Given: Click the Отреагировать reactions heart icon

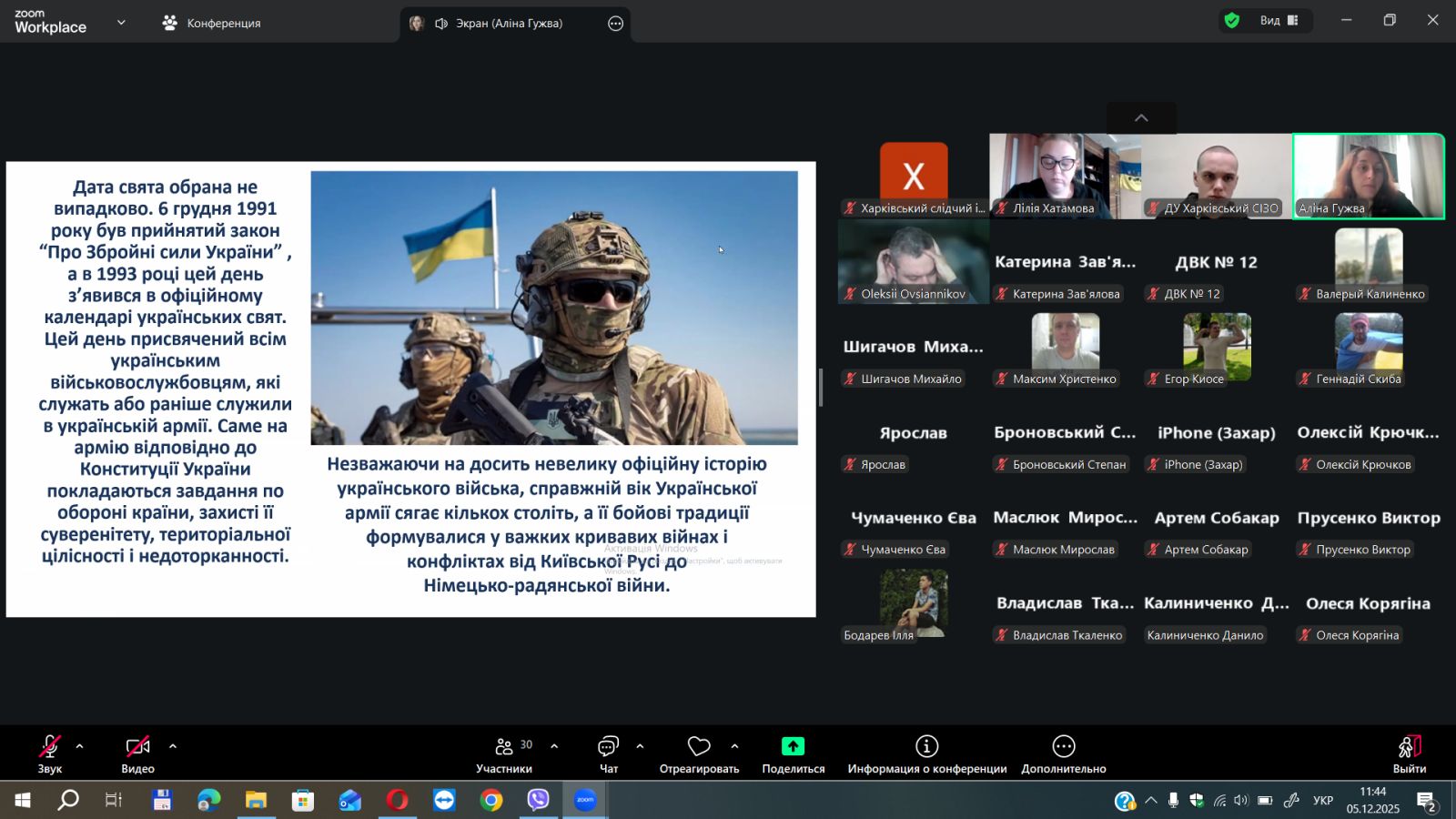Looking at the screenshot, I should click(x=698, y=747).
